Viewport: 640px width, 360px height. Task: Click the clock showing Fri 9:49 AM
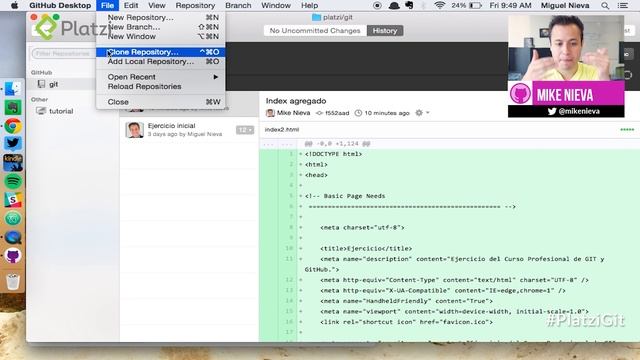coord(510,5)
